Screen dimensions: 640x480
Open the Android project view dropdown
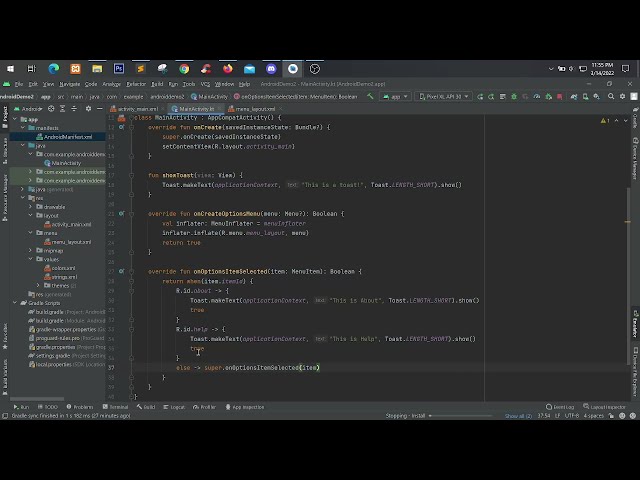point(28,109)
